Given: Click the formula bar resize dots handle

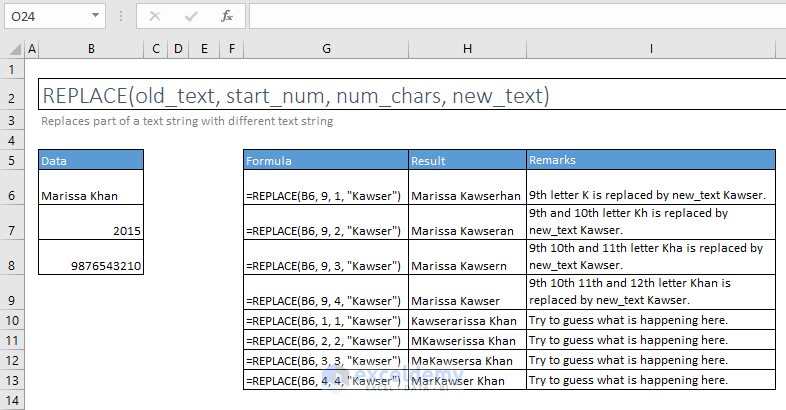Looking at the screenshot, I should pyautogui.click(x=121, y=16).
